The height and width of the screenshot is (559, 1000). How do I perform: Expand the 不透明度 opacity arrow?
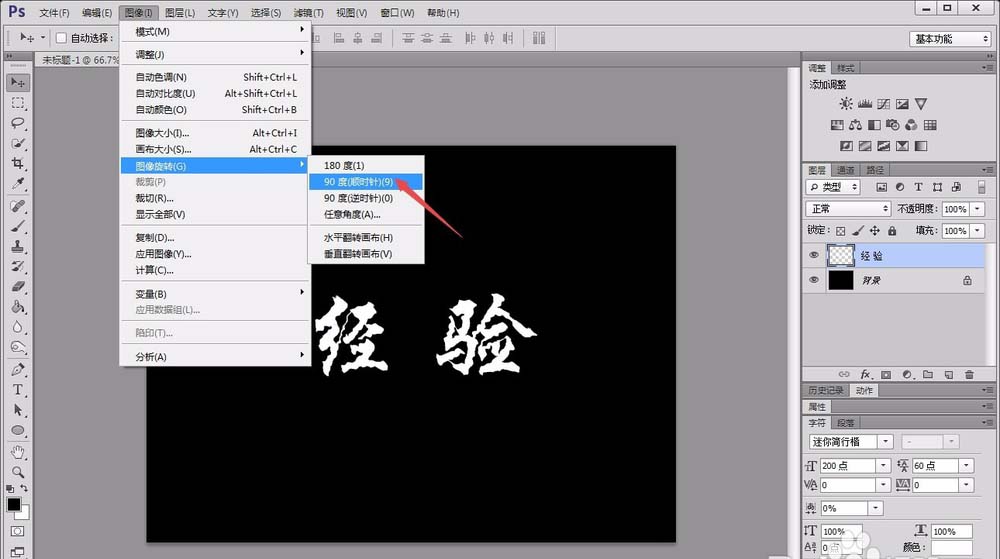pyautogui.click(x=977, y=209)
